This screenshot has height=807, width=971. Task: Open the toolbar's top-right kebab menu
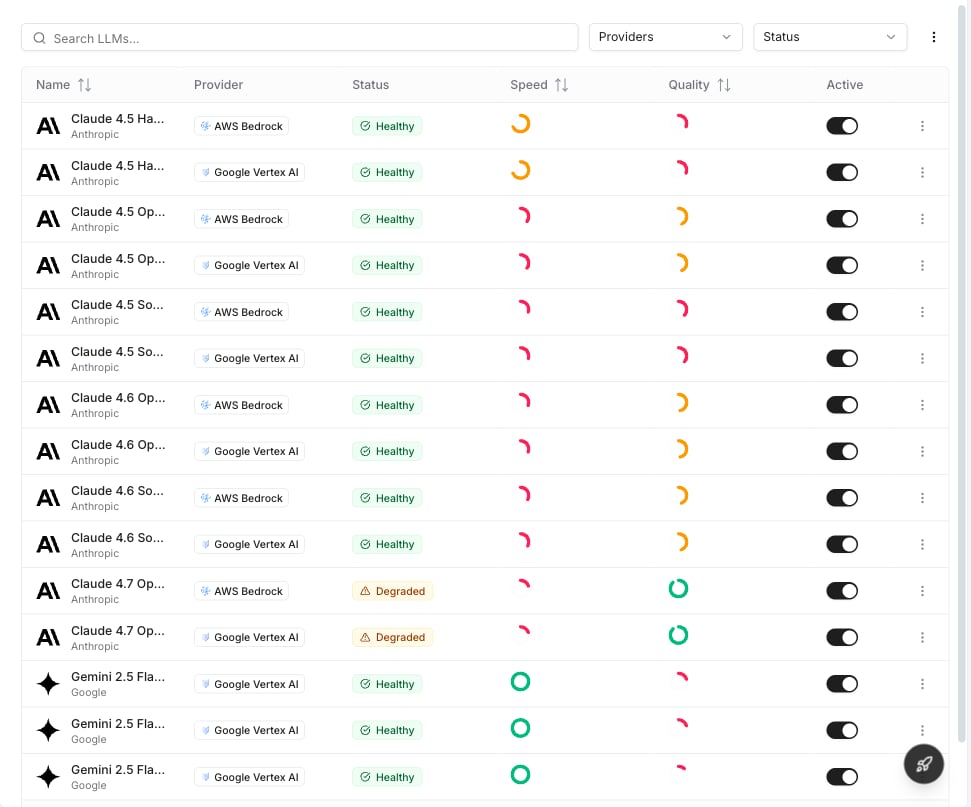click(x=933, y=37)
